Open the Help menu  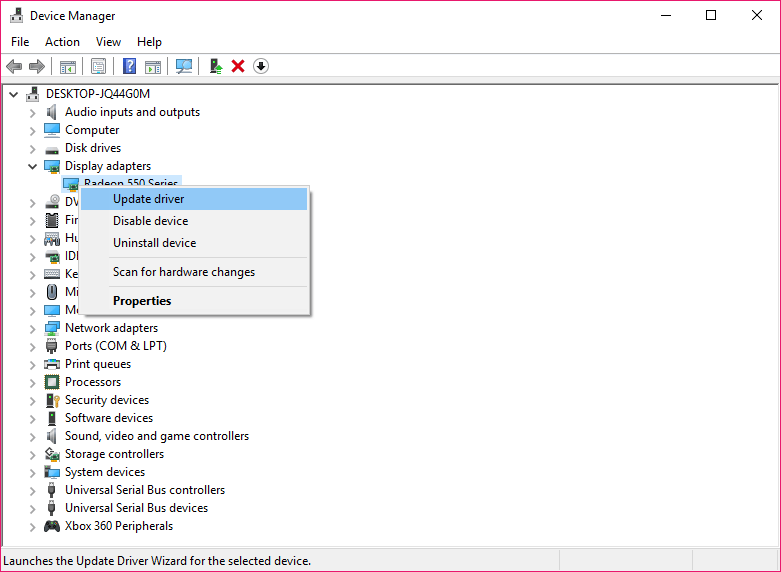pos(149,42)
